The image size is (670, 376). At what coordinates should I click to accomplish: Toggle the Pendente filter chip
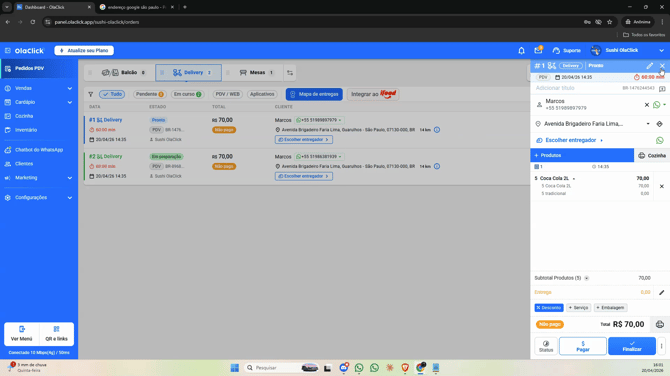click(150, 94)
